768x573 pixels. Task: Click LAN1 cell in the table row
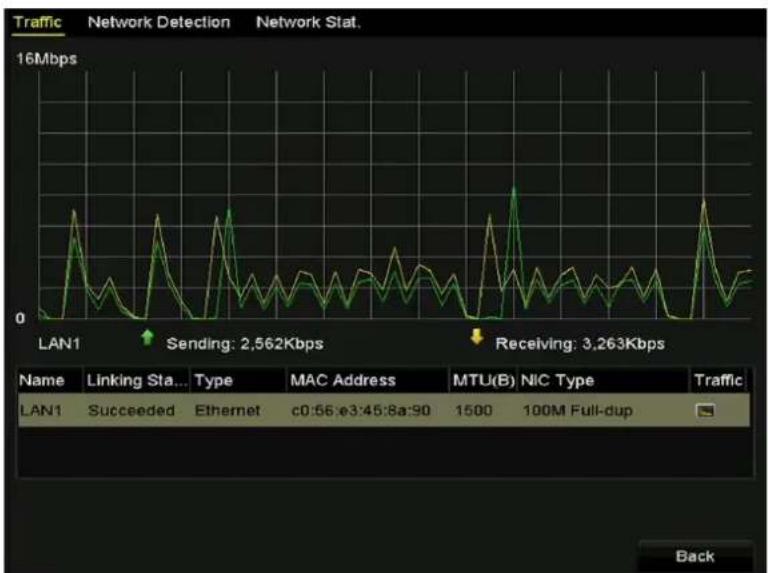coord(41,410)
